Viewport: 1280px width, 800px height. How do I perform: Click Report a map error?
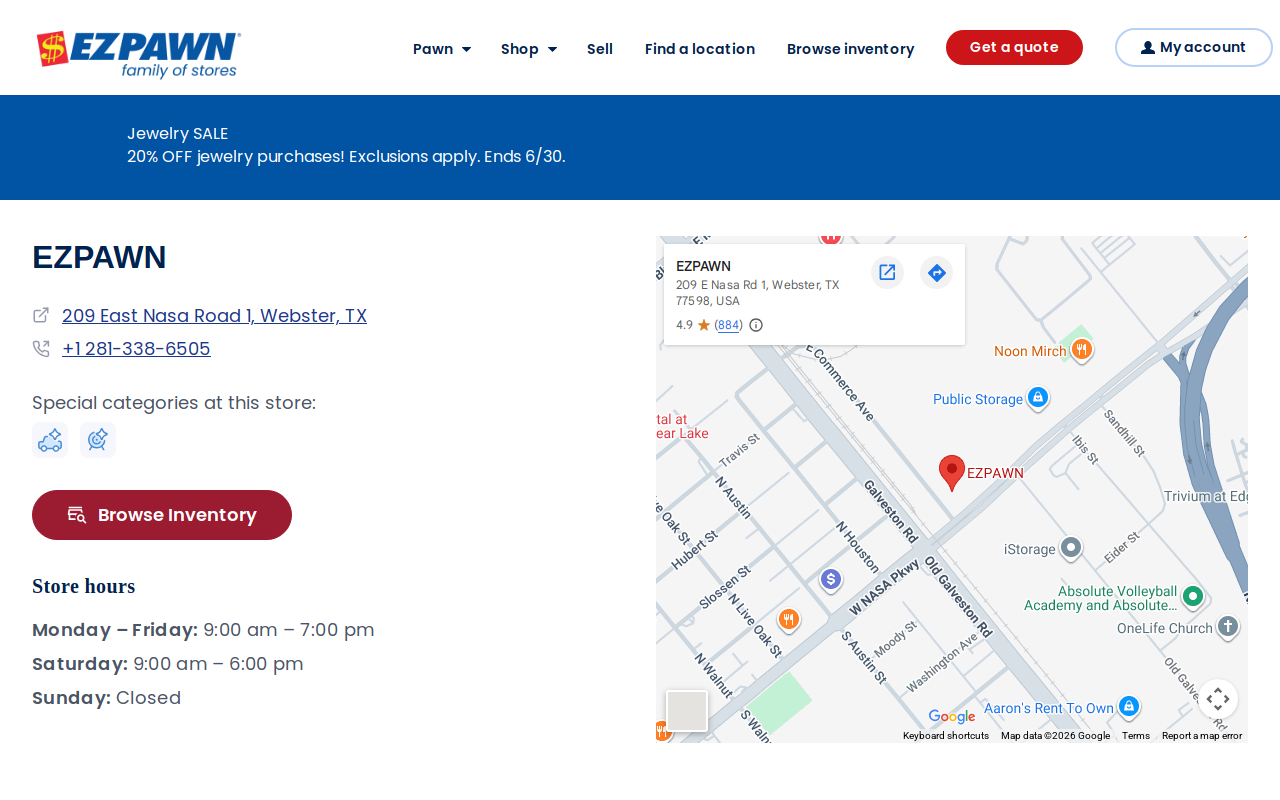pyautogui.click(x=1202, y=736)
